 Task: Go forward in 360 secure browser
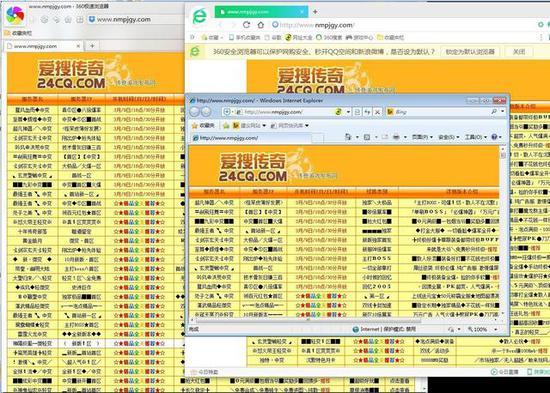point(233,25)
